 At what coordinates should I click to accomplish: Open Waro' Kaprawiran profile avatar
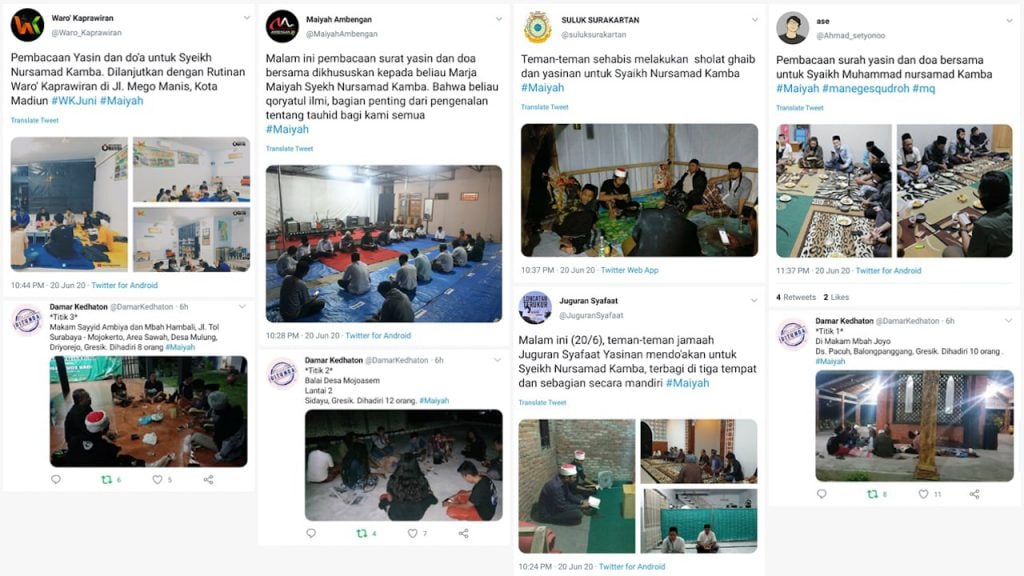(x=27, y=25)
